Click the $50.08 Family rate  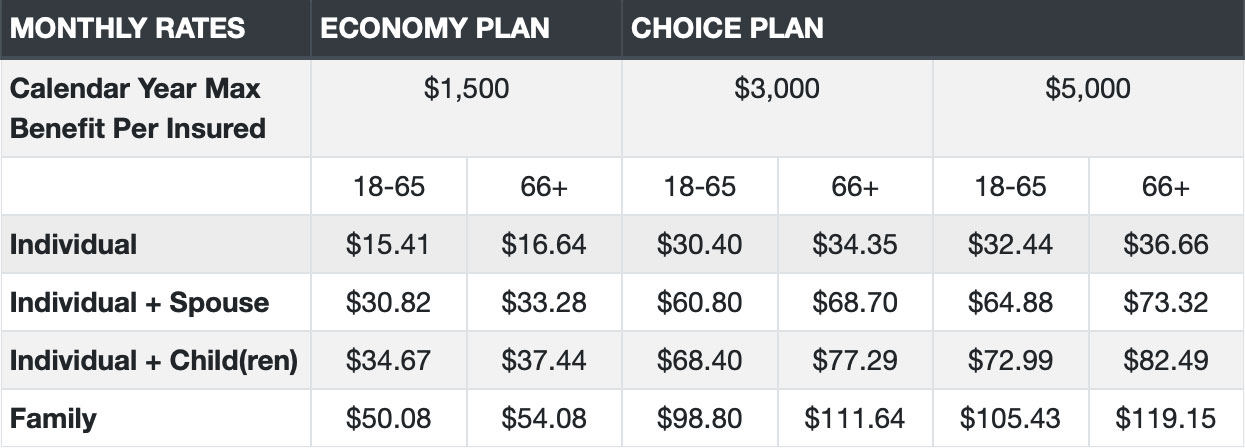point(388,417)
